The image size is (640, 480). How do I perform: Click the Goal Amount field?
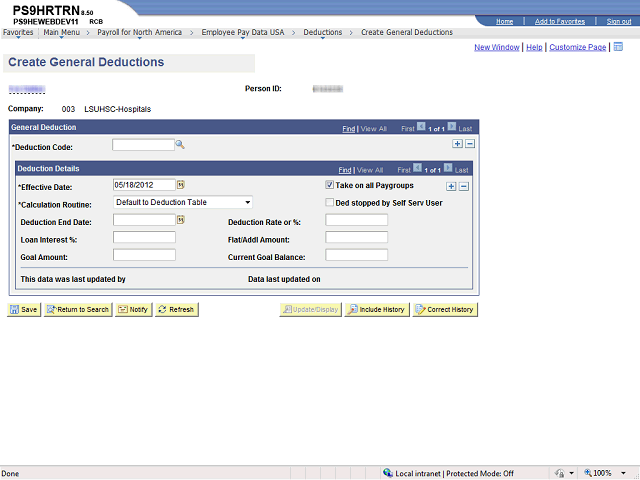point(144,255)
